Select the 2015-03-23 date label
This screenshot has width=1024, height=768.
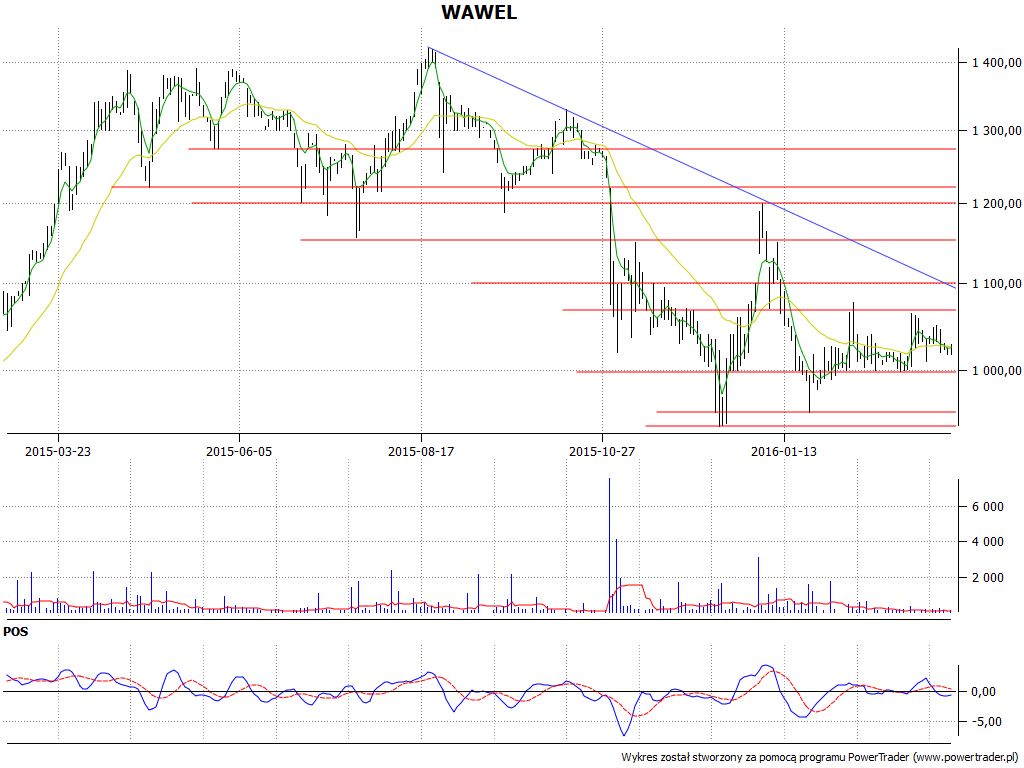coord(57,451)
